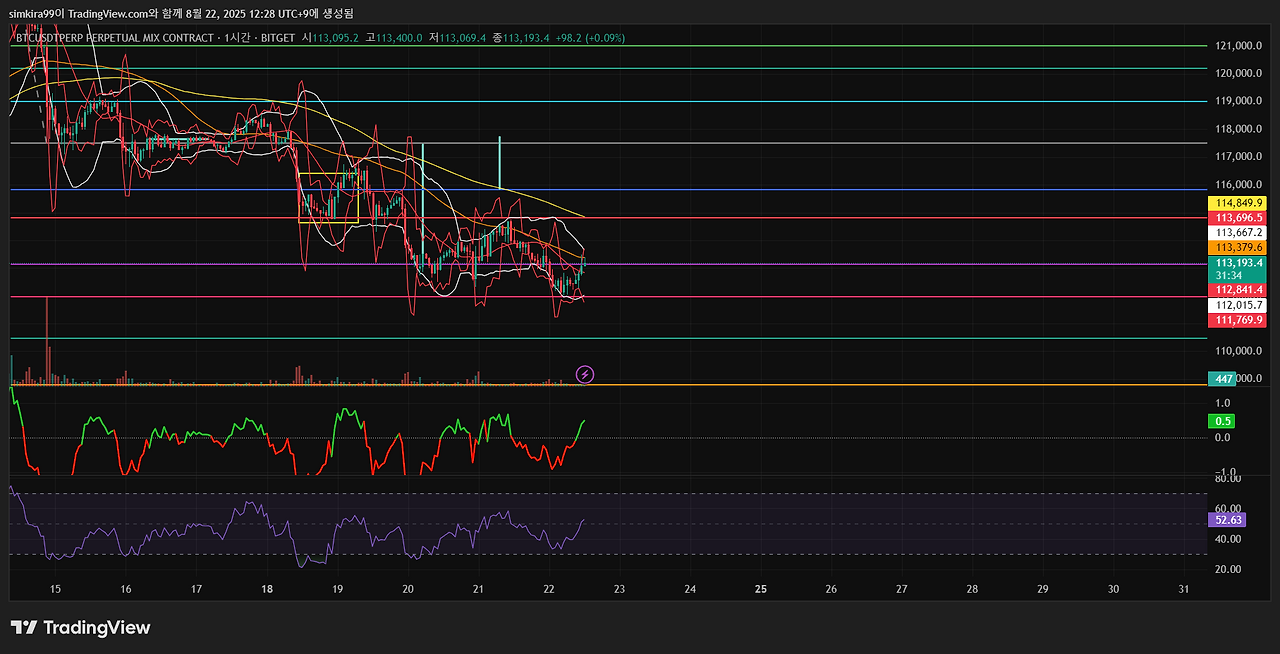Click the oscillator axis label 0.0
The image size is (1280, 654).
coord(1223,437)
